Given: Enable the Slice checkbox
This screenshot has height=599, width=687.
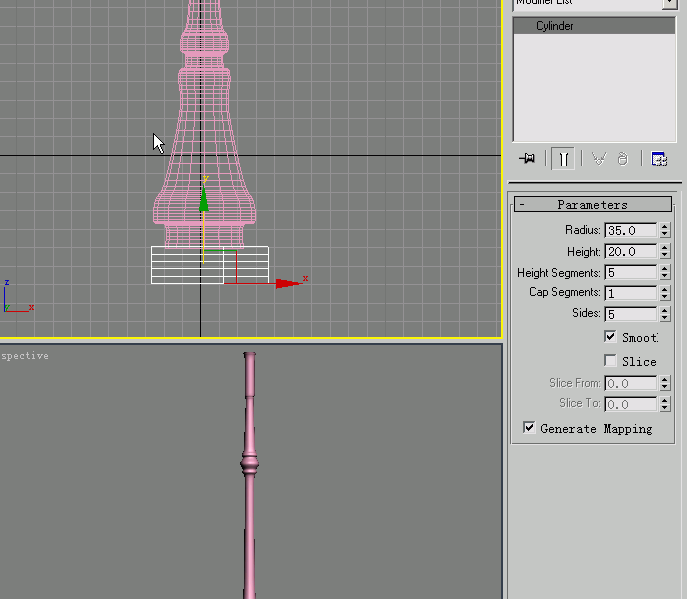Looking at the screenshot, I should point(611,361).
